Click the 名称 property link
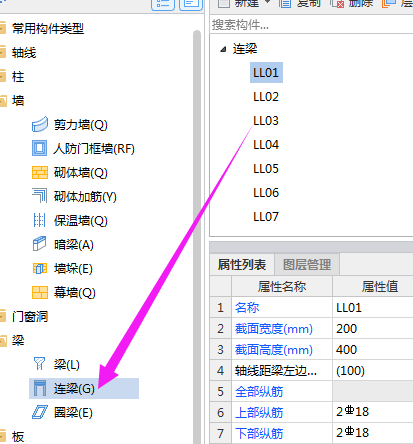Screen dimensions: 413x444 [247, 308]
